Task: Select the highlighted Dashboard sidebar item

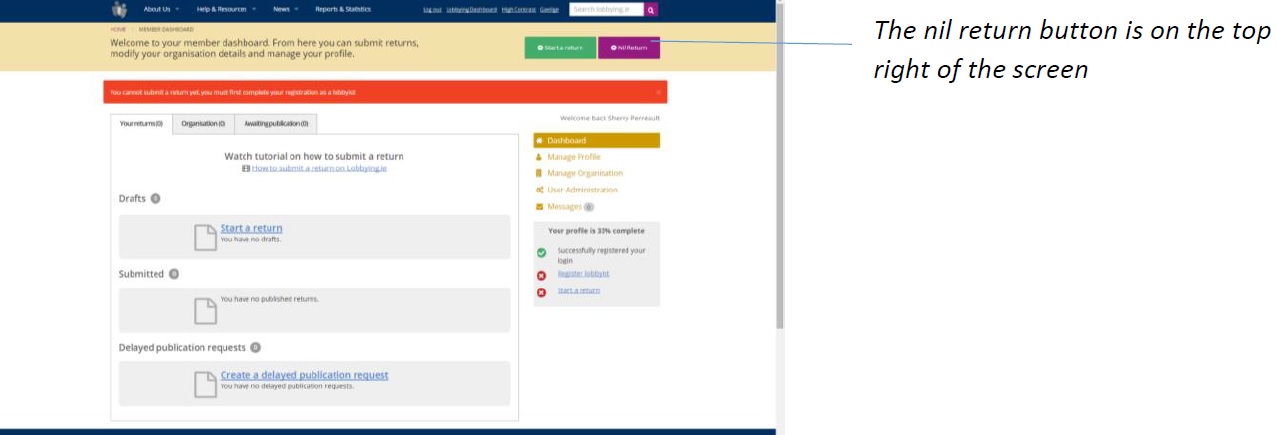Action: click(566, 141)
